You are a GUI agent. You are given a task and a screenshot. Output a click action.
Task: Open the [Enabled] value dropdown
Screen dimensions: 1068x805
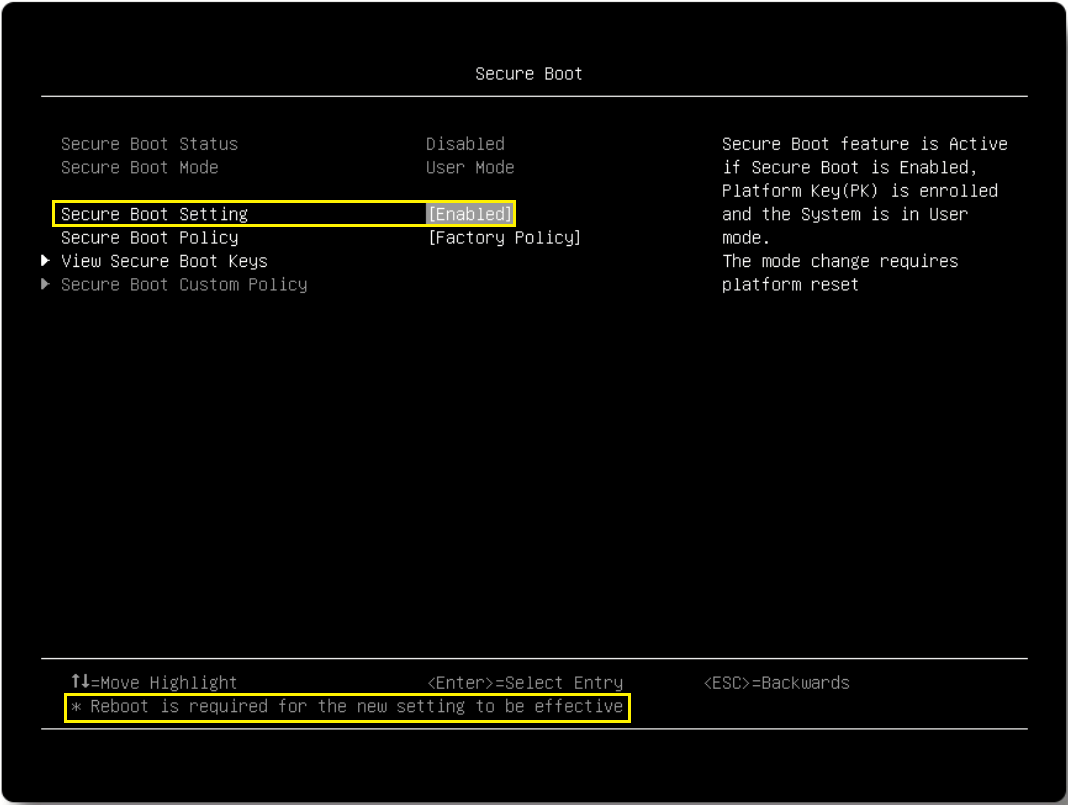(470, 214)
